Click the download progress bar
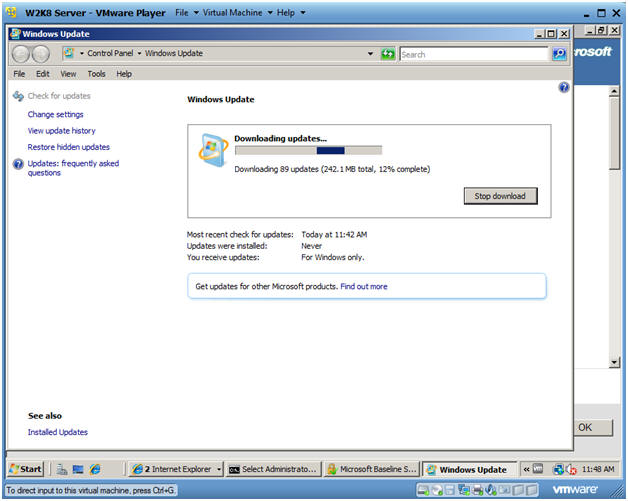 [x=308, y=151]
